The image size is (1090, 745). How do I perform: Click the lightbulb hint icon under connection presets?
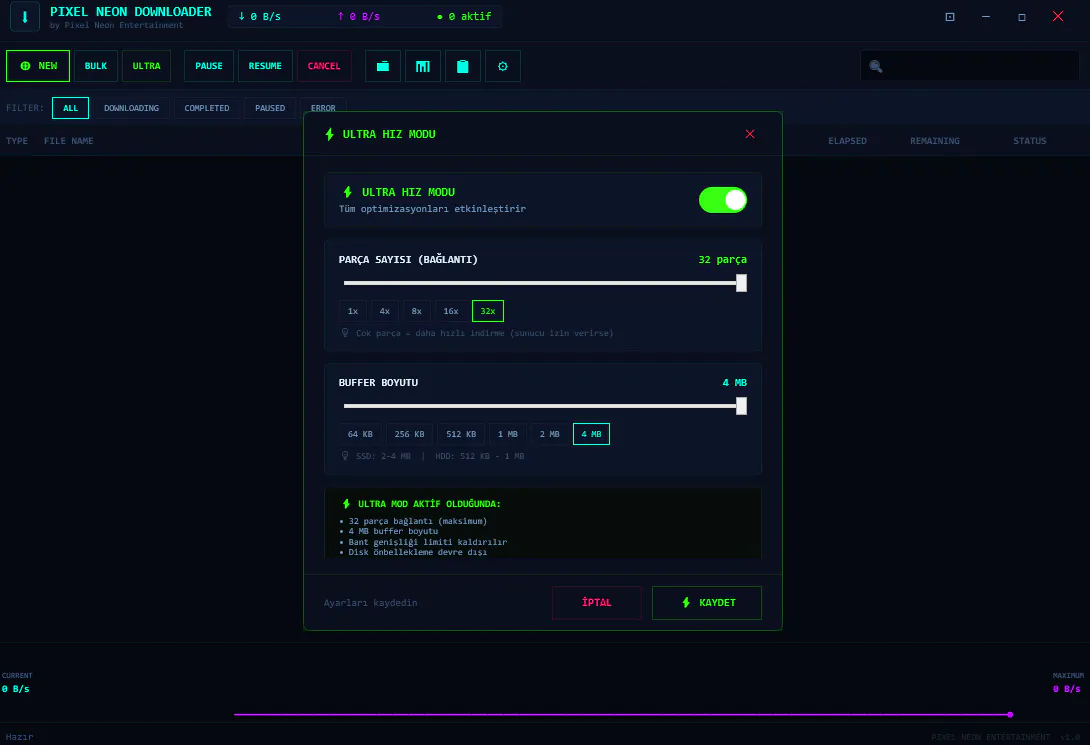click(x=345, y=333)
